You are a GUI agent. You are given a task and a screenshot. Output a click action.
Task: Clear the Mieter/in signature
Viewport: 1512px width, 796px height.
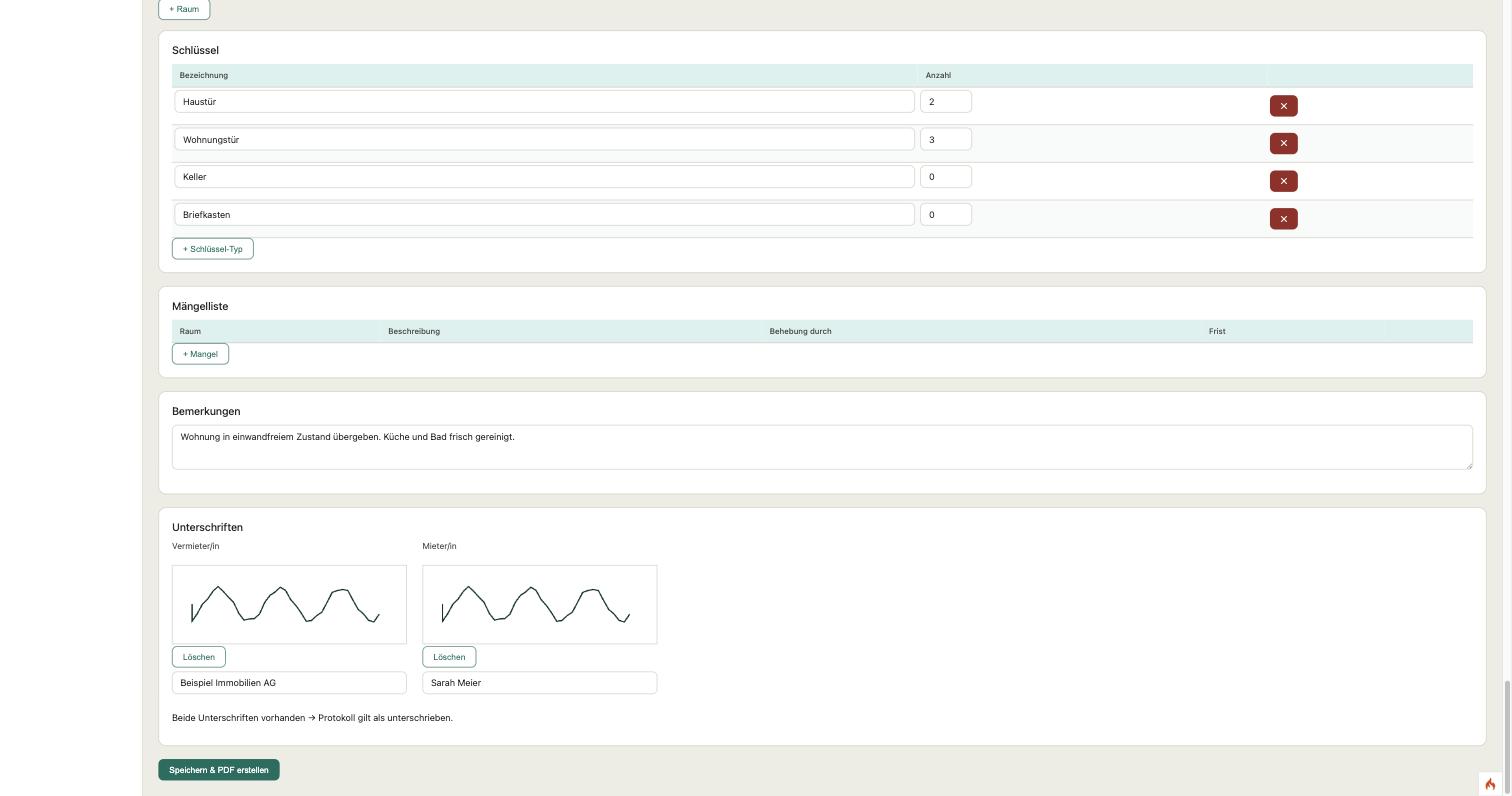click(449, 657)
